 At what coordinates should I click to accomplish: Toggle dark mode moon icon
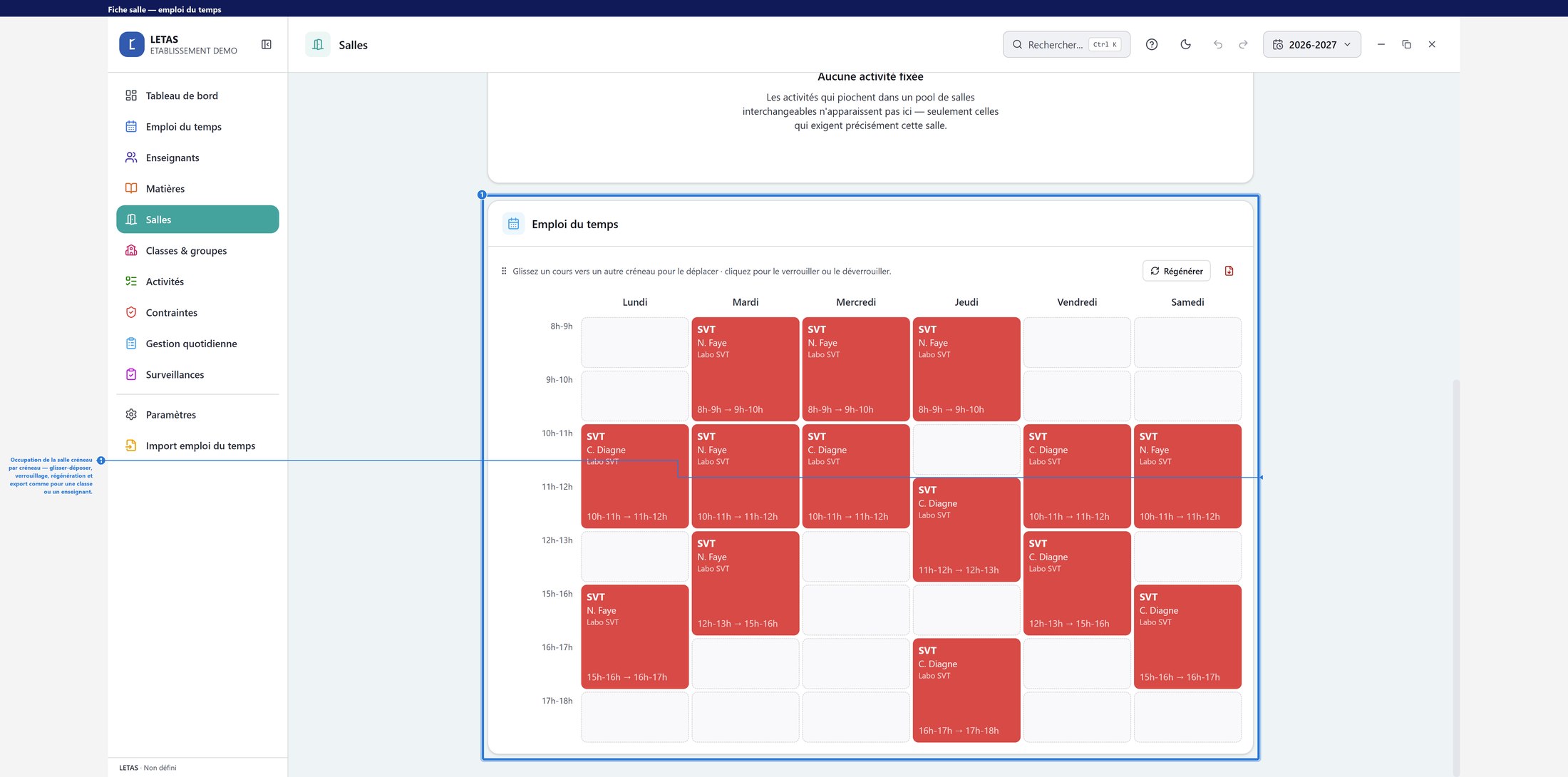(x=1186, y=44)
